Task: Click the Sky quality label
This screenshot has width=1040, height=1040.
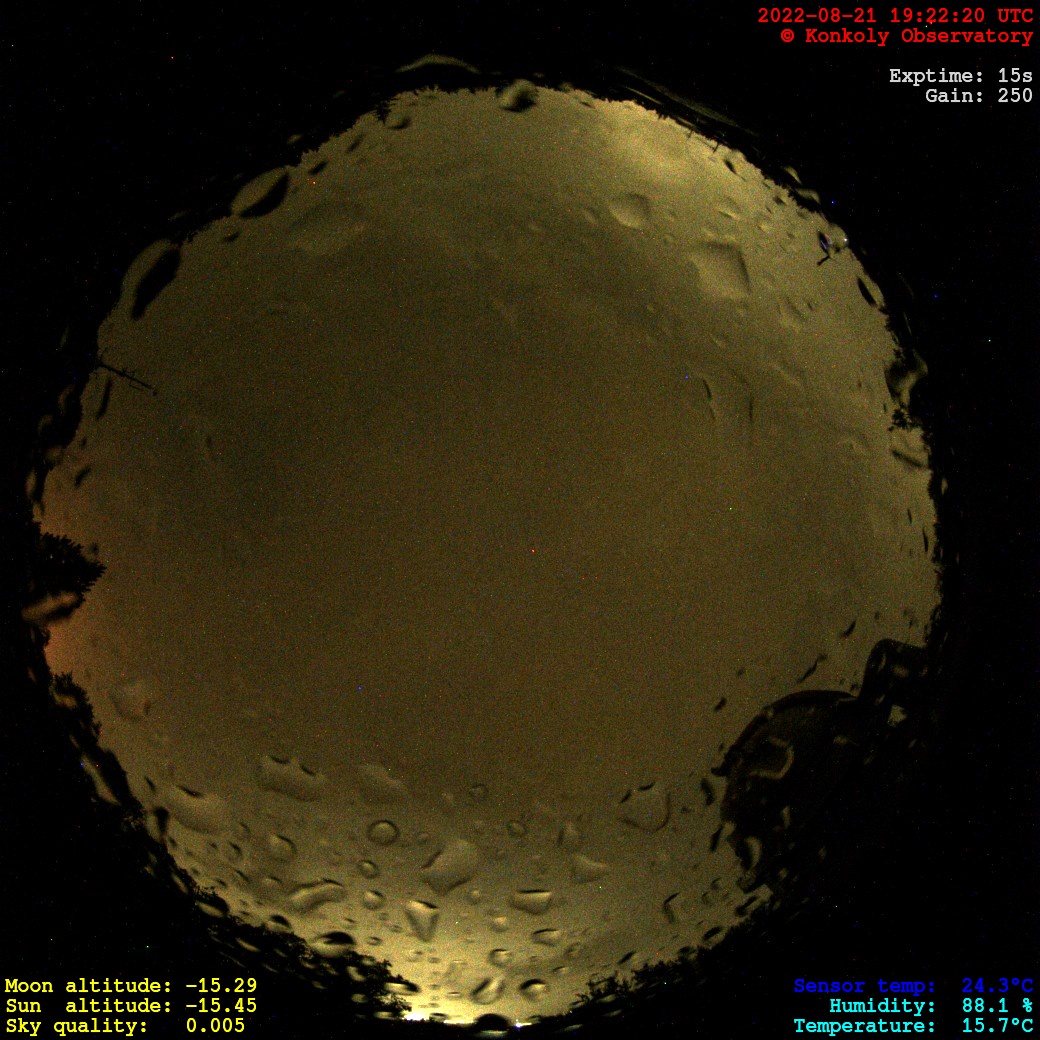Action: click(x=77, y=1026)
